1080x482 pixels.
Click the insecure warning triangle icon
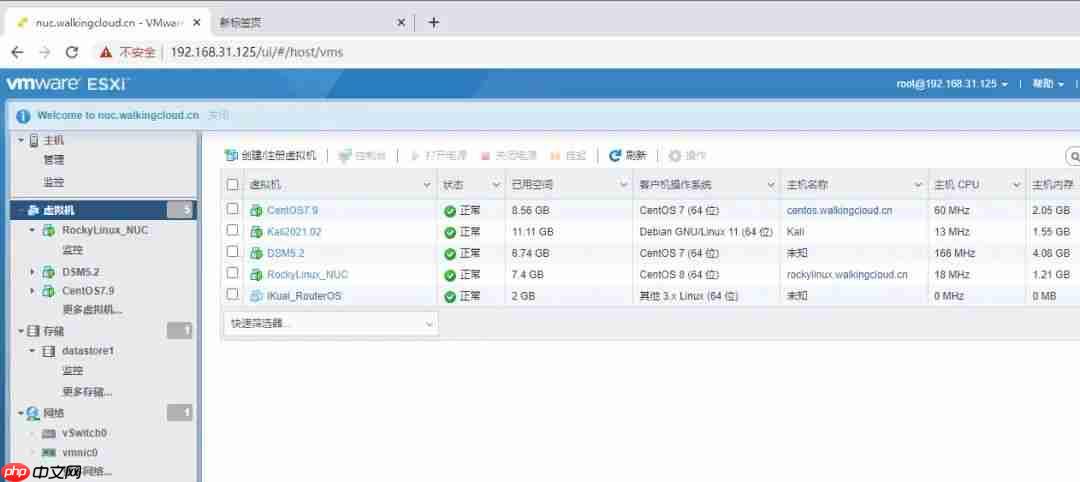point(105,52)
